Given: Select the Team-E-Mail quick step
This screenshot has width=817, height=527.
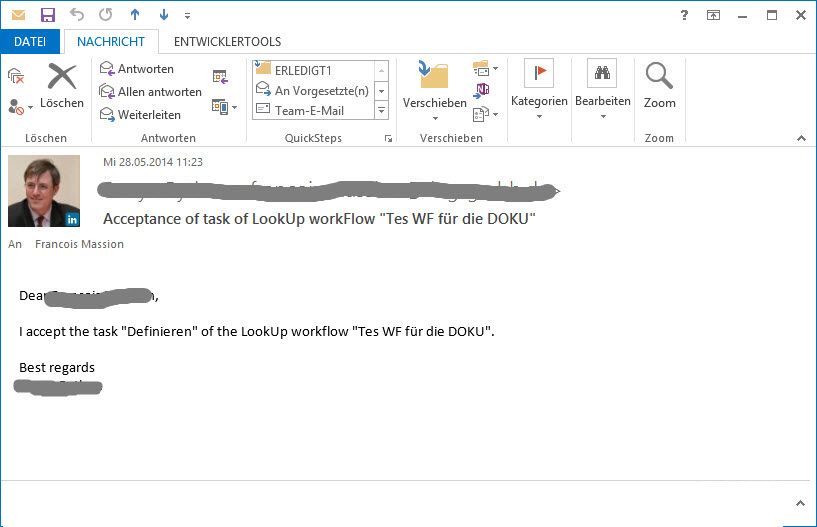Looking at the screenshot, I should point(313,111).
